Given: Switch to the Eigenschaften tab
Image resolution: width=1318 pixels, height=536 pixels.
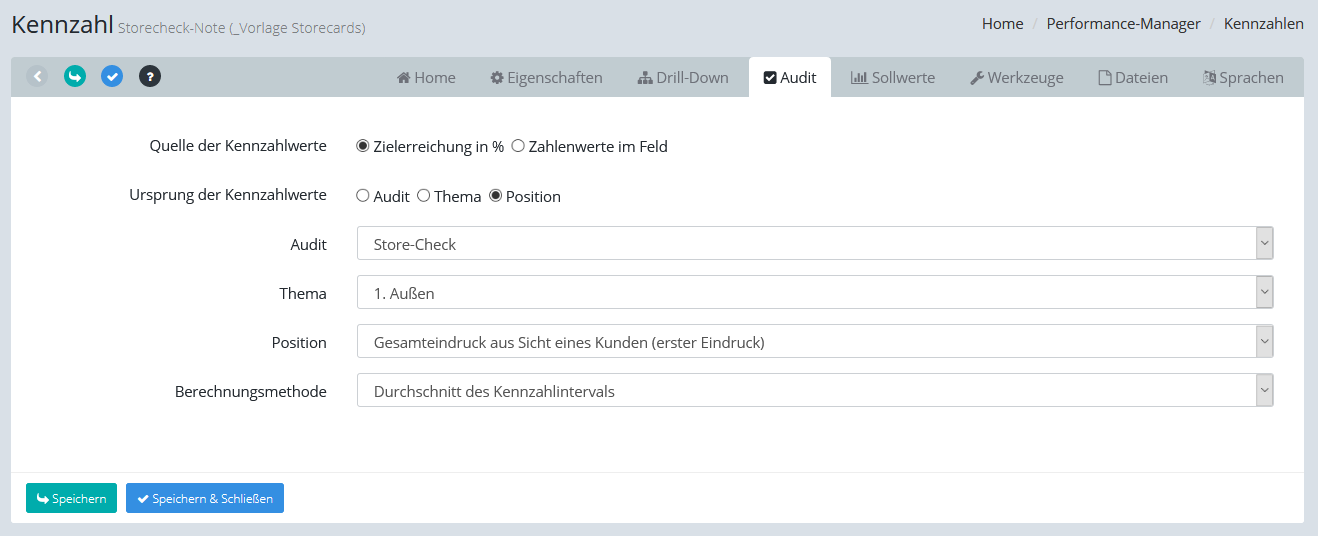Looking at the screenshot, I should 546,78.
